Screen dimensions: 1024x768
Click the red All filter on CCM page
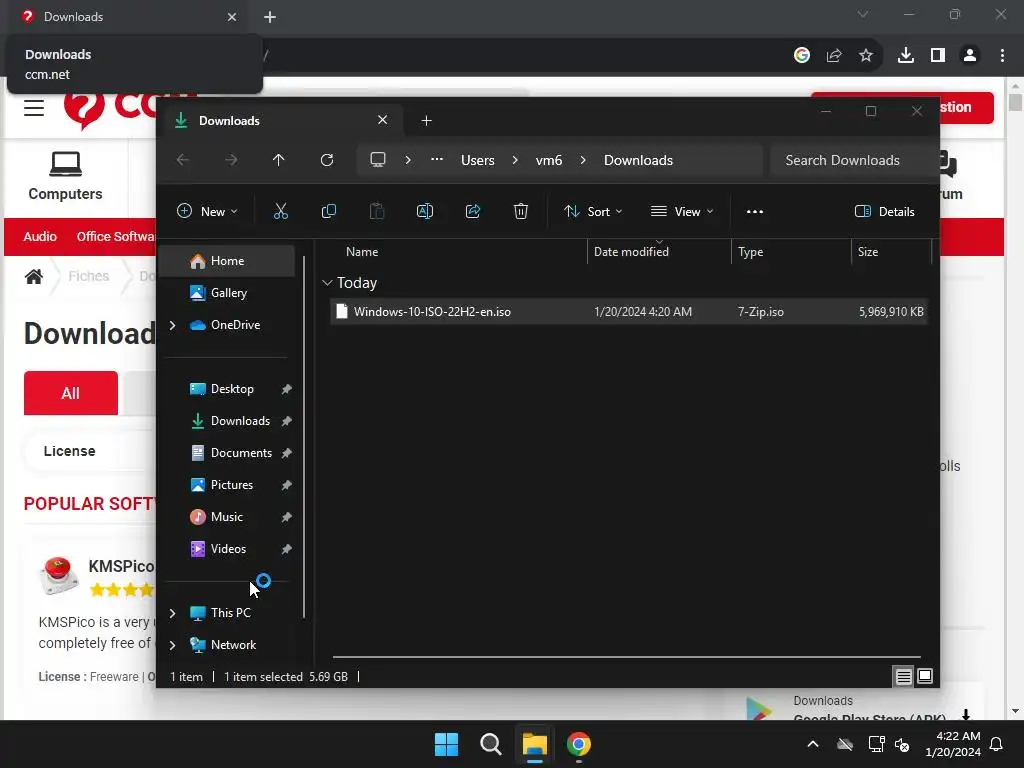[x=71, y=393]
